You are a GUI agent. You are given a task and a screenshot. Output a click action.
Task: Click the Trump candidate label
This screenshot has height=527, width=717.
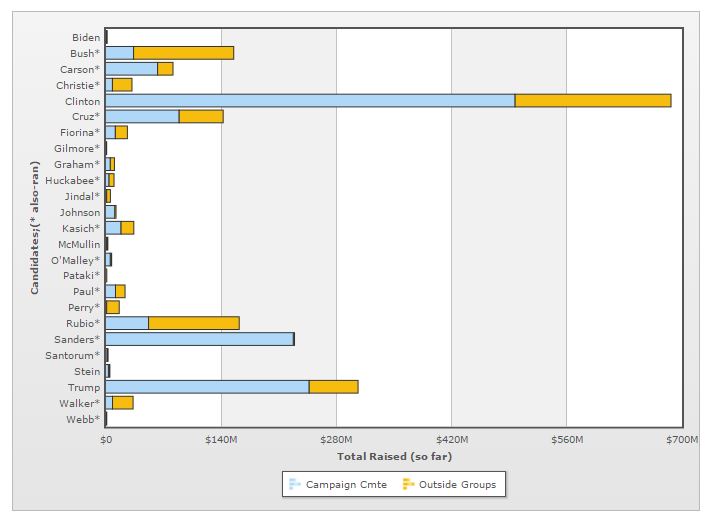84,387
